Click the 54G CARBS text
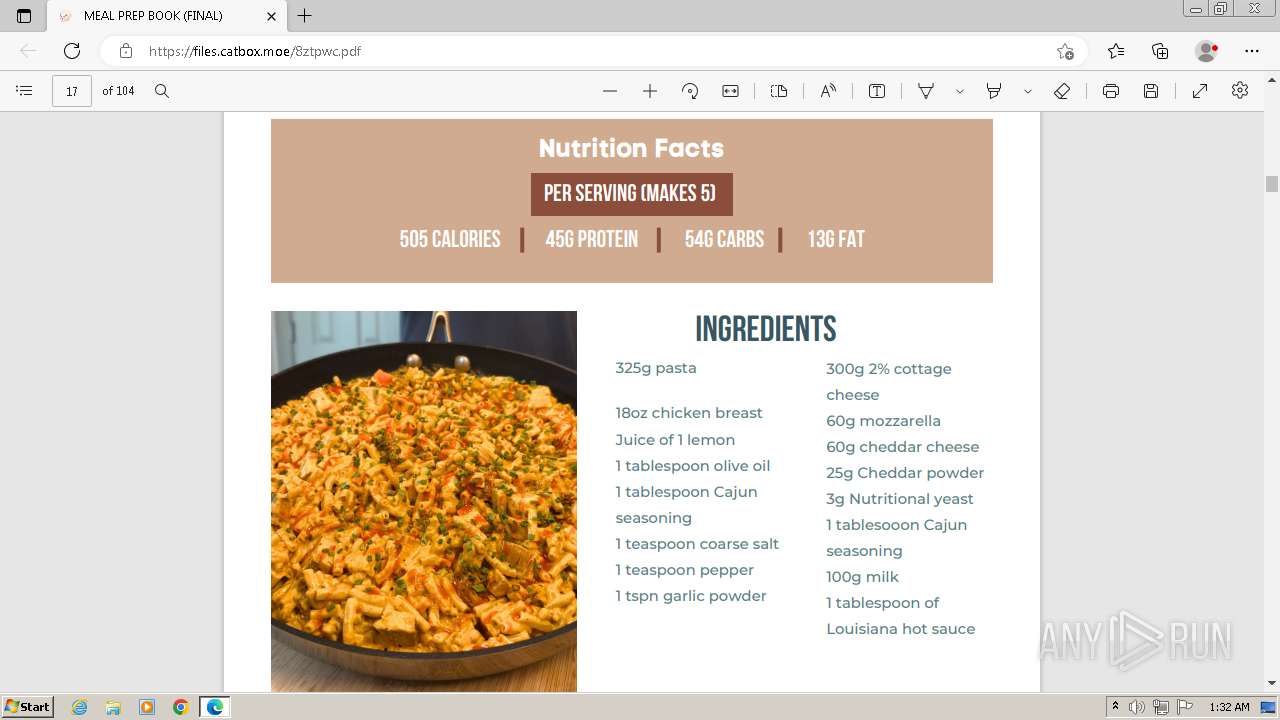 tap(724, 239)
